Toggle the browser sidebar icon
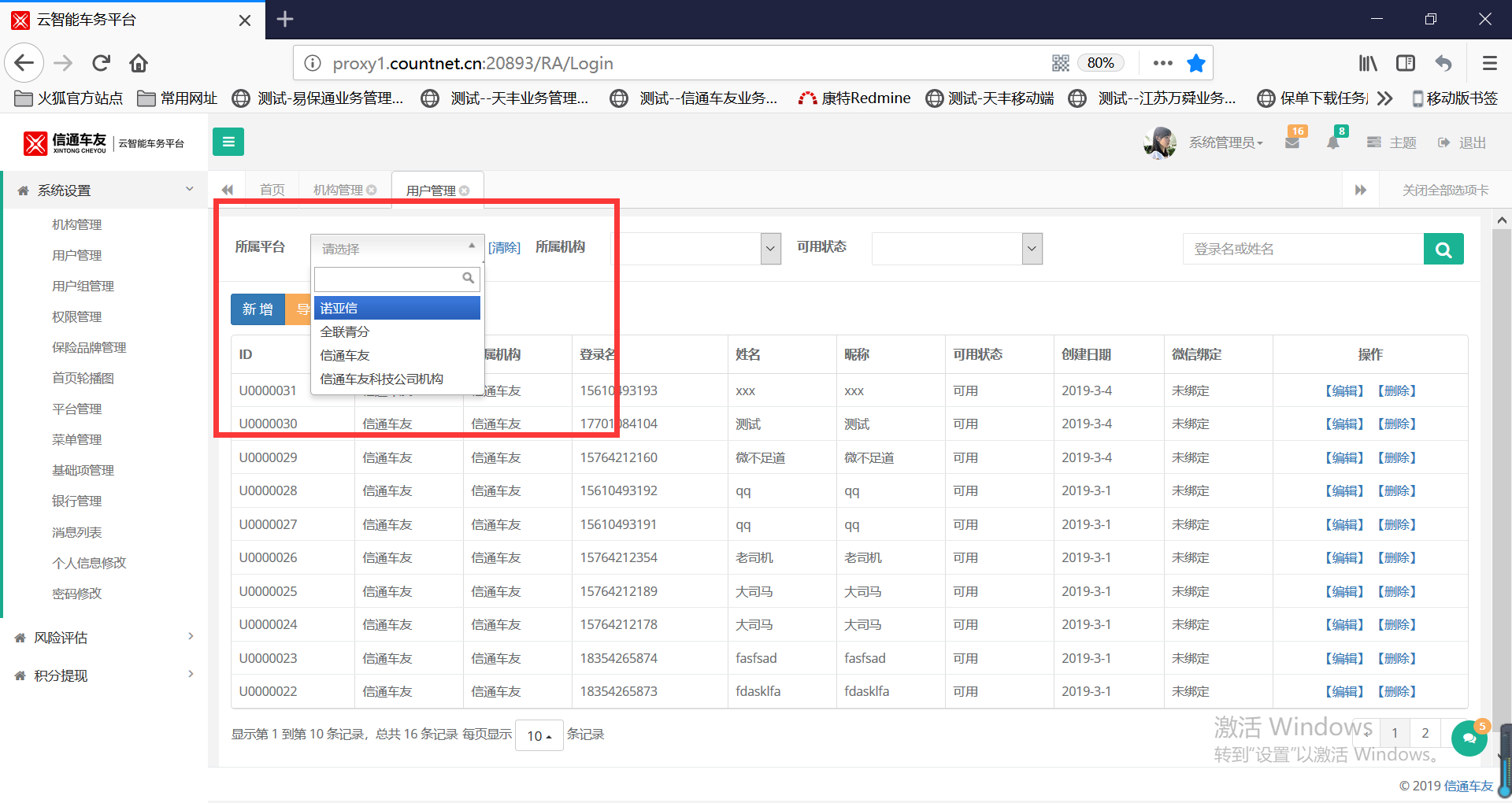Screen dimensions: 1512x803 1406,63
